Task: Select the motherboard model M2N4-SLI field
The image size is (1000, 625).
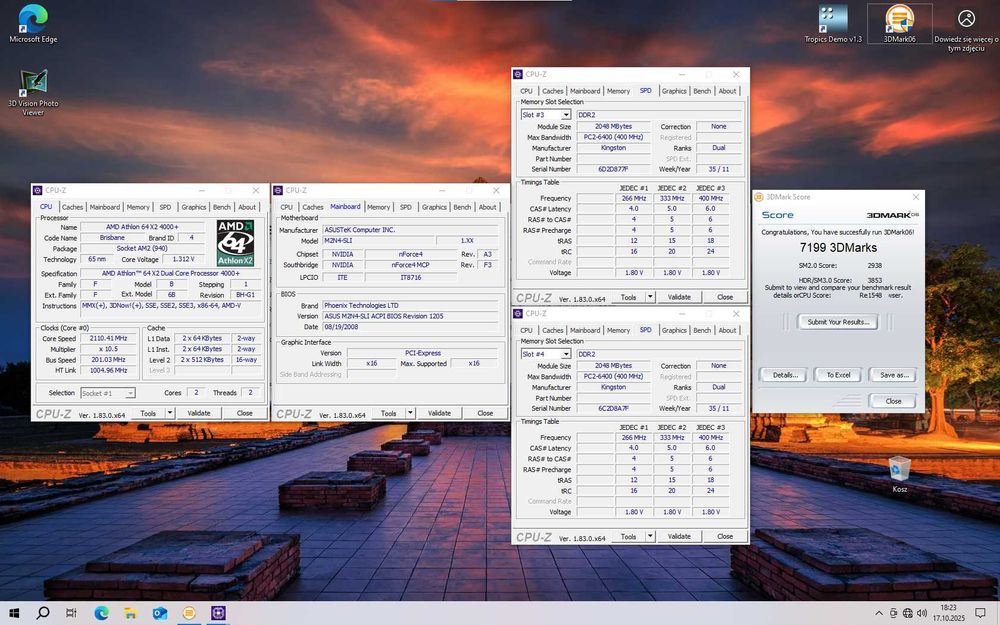Action: (x=379, y=241)
